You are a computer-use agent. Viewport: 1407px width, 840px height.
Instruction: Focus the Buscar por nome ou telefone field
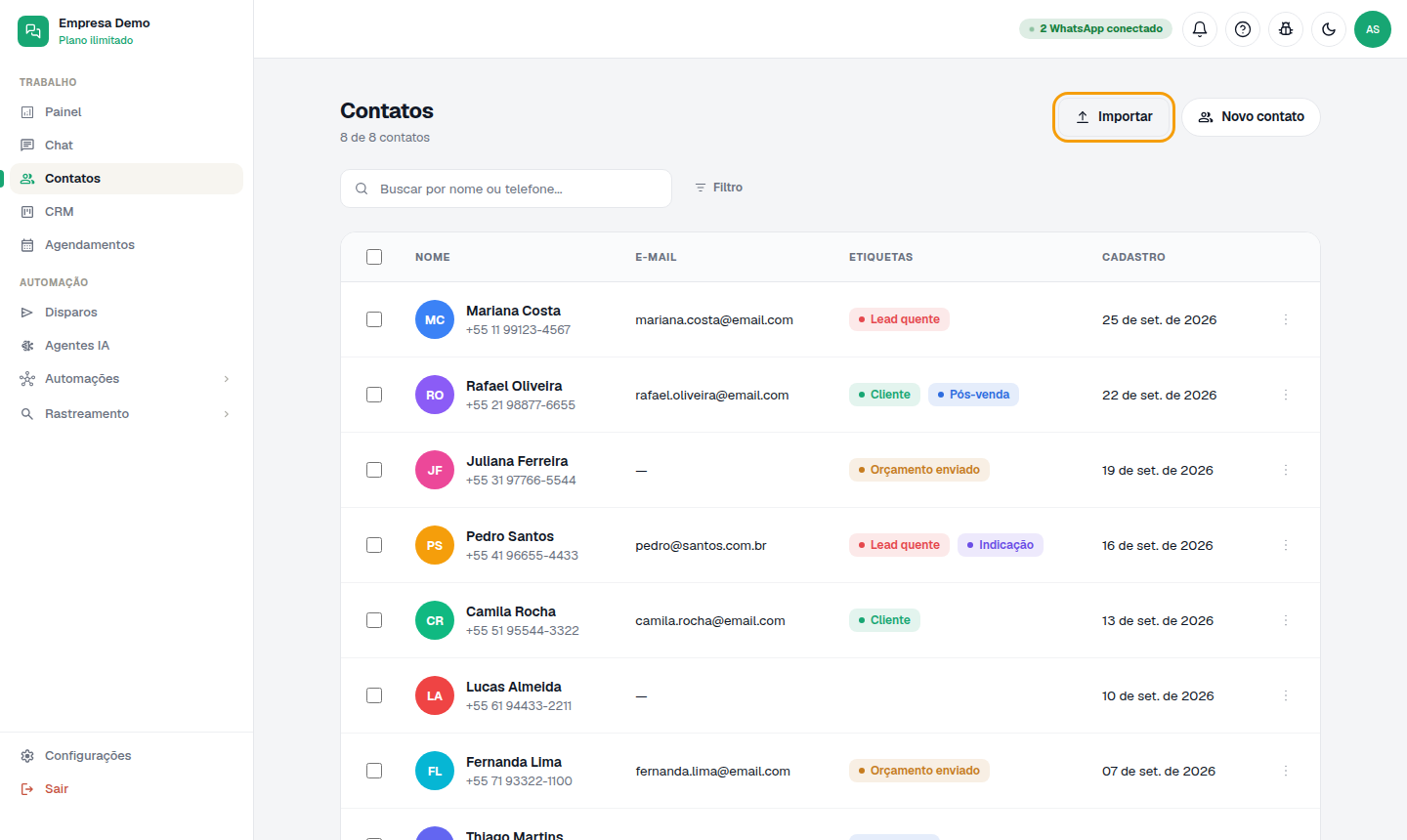click(x=506, y=189)
